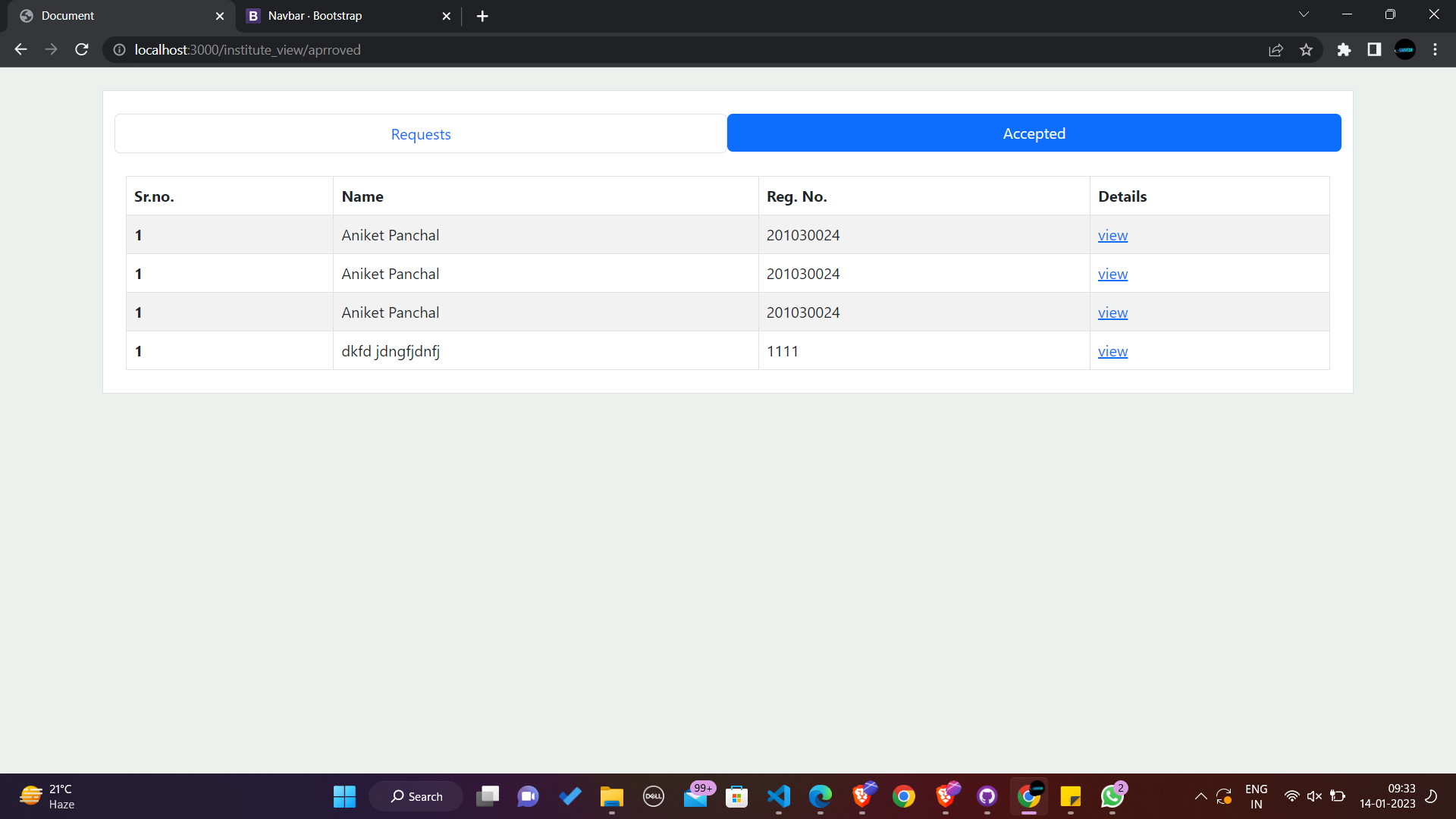Select the Accepted tab button

[1034, 133]
